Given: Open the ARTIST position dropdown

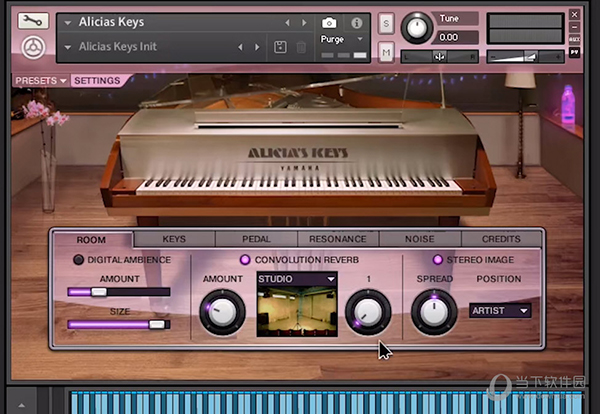Looking at the screenshot, I should click(500, 310).
